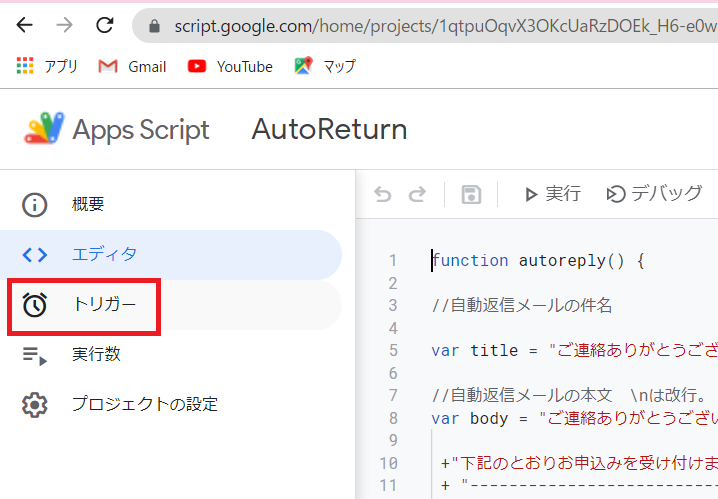Open the トリガー triggers page
This screenshot has height=499, width=718.
click(103, 305)
